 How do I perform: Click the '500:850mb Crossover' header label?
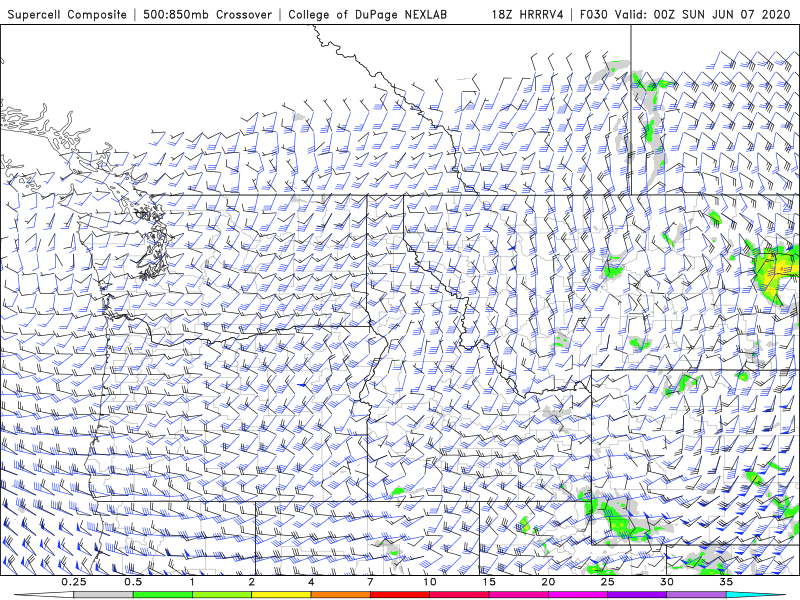pos(207,14)
